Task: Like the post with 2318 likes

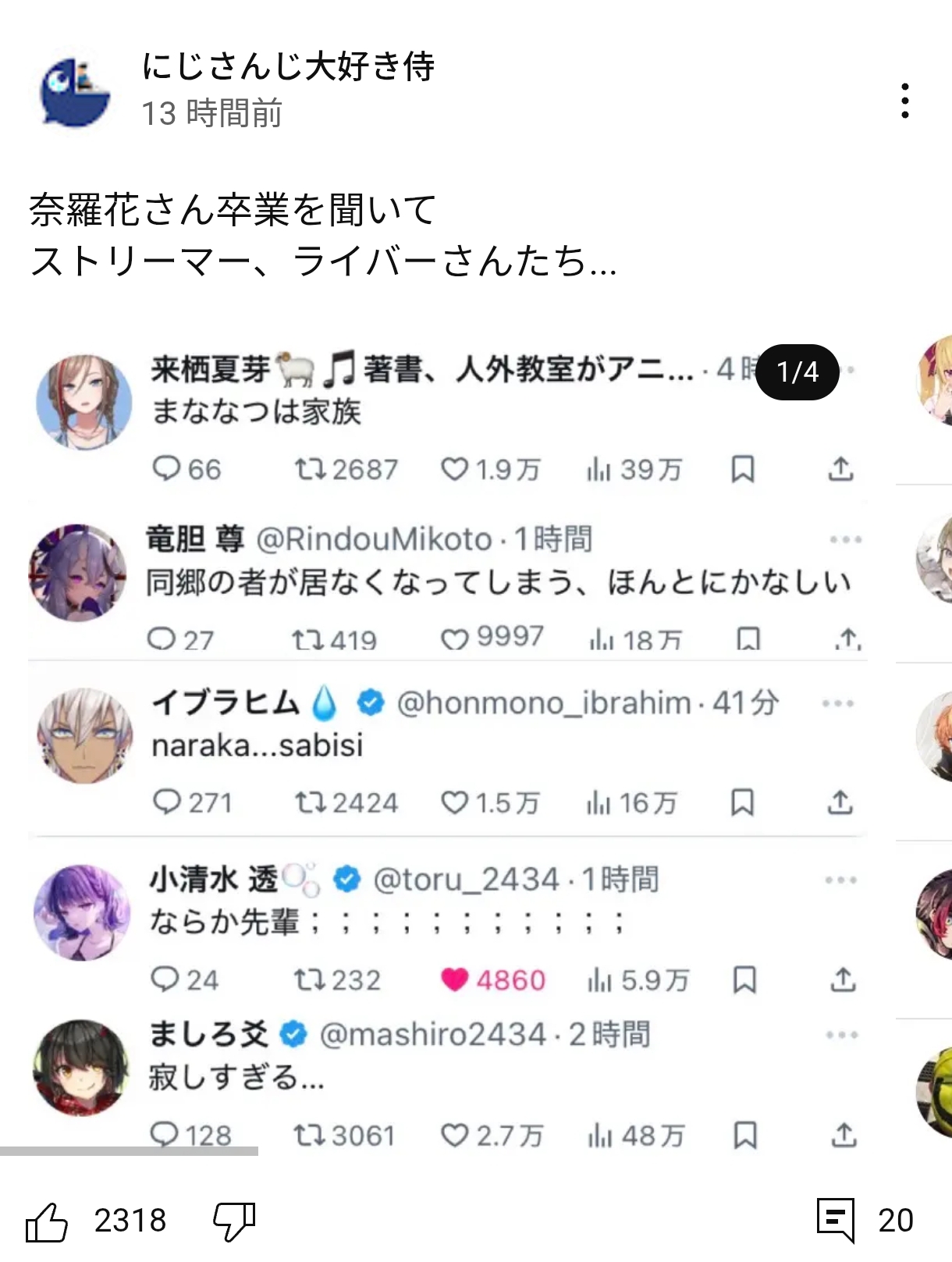Action: pyautogui.click(x=48, y=1221)
